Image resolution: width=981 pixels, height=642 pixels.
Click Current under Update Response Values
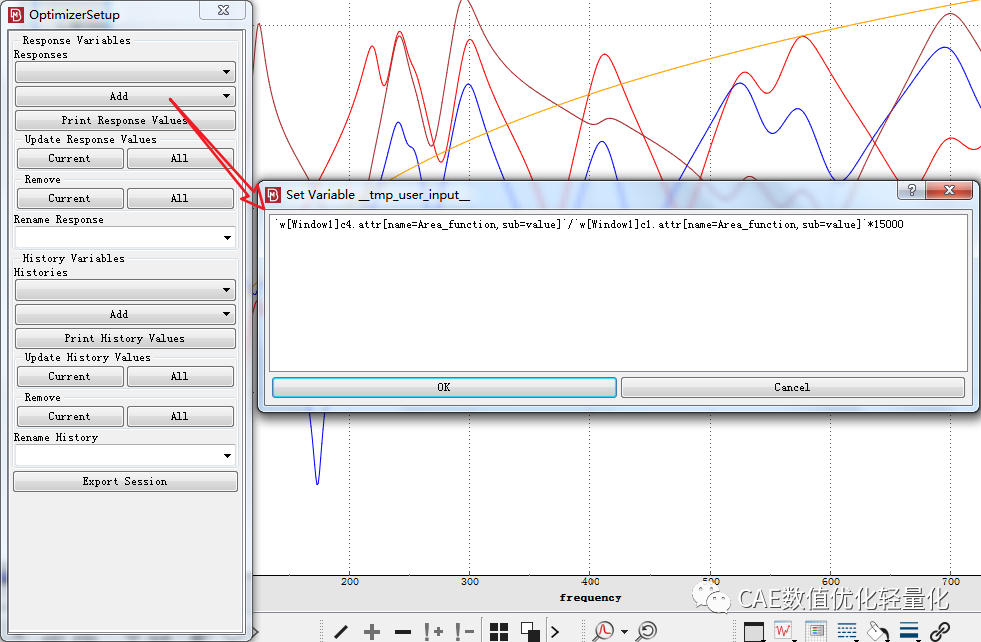[70, 158]
